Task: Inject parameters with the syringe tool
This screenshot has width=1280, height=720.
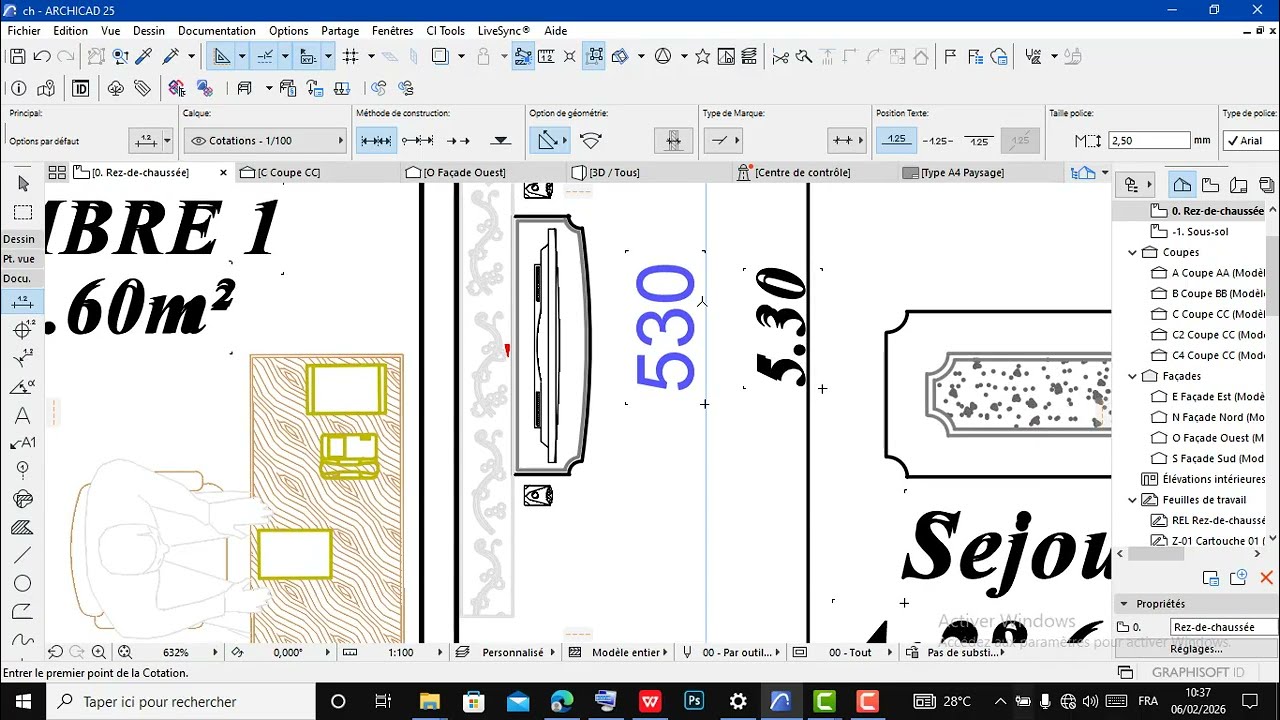Action: point(170,56)
